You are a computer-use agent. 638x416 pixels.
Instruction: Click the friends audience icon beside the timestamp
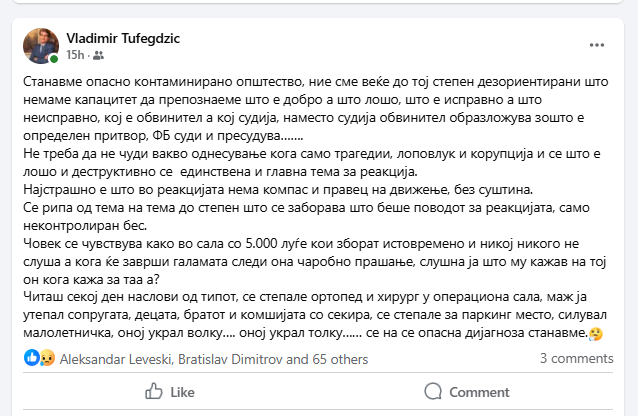[x=95, y=54]
